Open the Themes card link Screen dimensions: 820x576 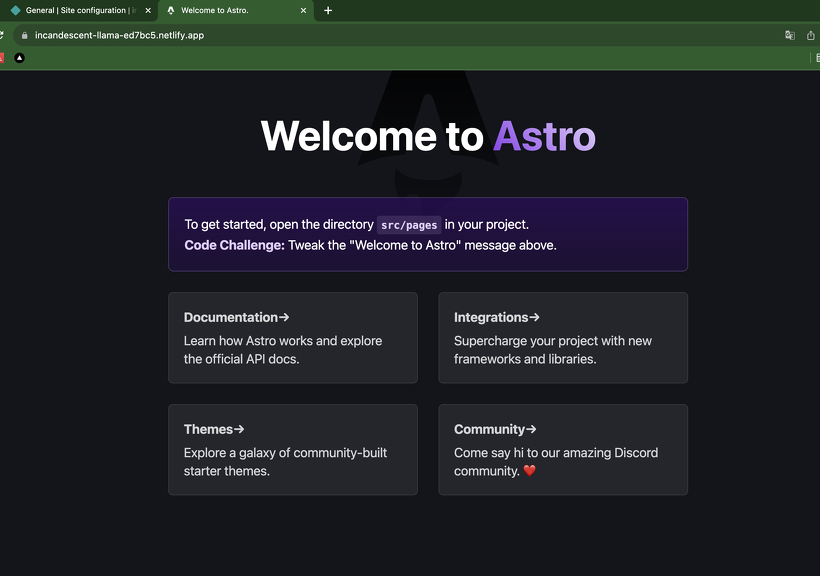[x=293, y=450]
